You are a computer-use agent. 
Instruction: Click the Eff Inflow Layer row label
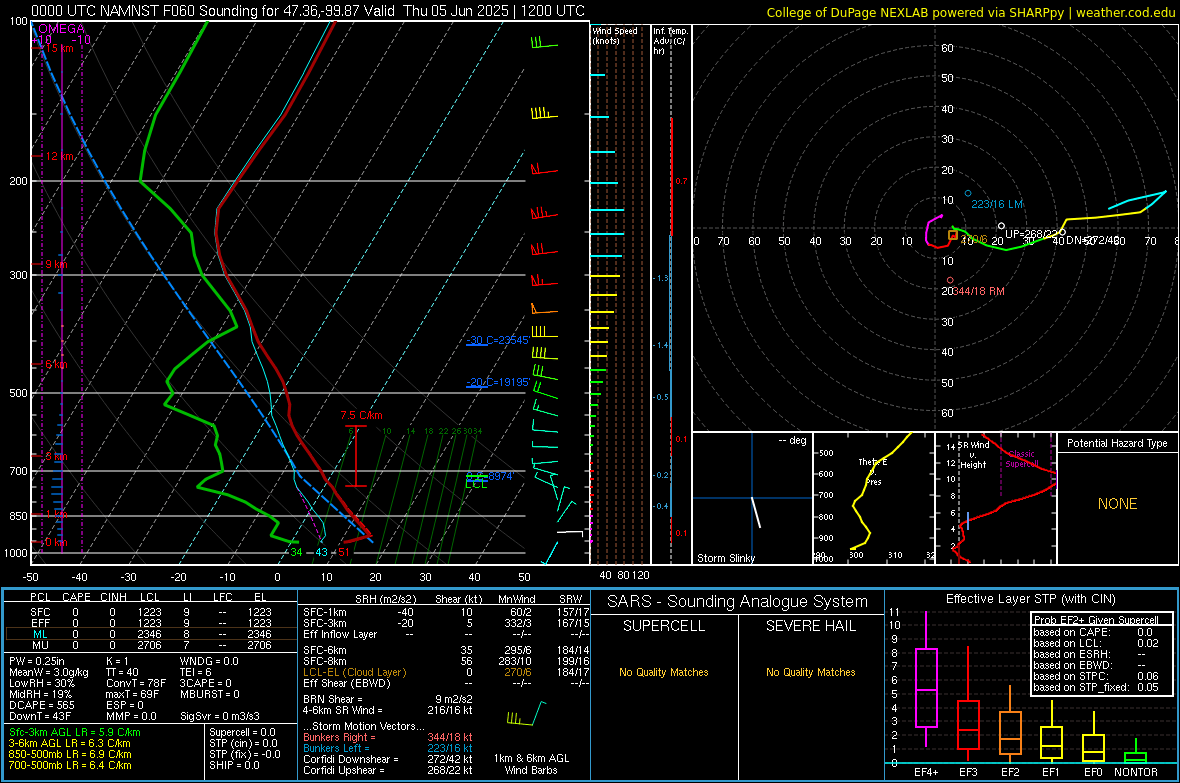[340, 634]
